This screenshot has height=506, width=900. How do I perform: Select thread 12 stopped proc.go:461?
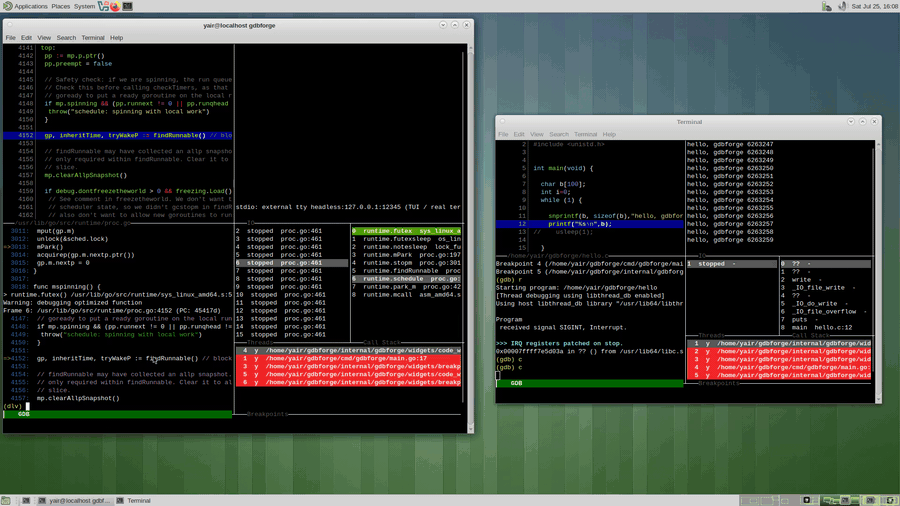(291, 311)
